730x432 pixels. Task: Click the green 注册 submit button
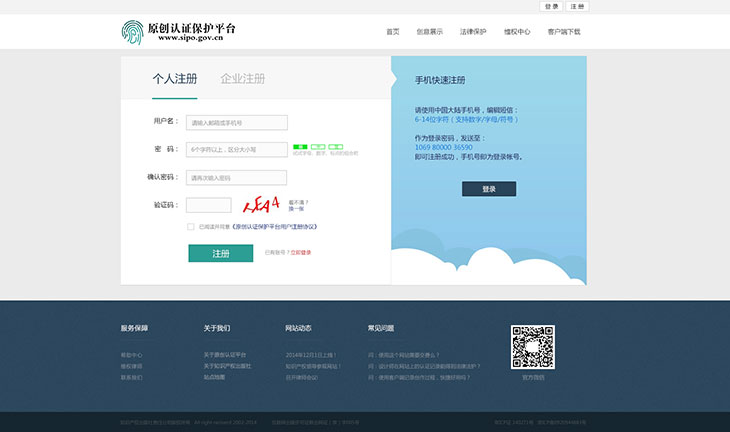[x=221, y=254]
